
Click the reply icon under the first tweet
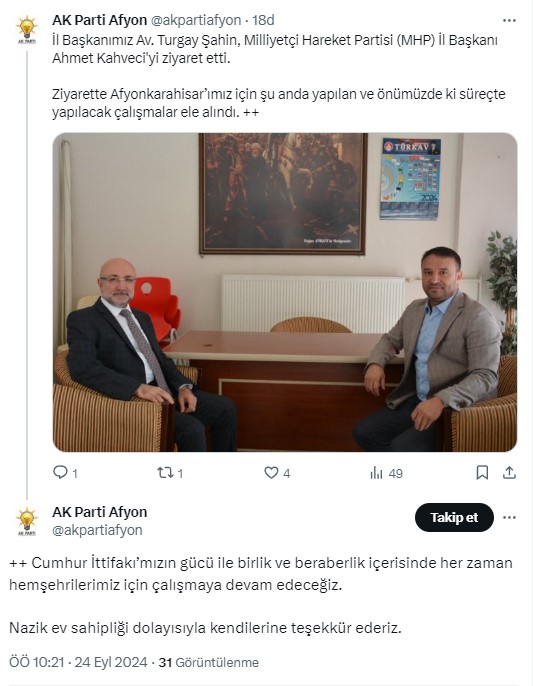(x=60, y=472)
